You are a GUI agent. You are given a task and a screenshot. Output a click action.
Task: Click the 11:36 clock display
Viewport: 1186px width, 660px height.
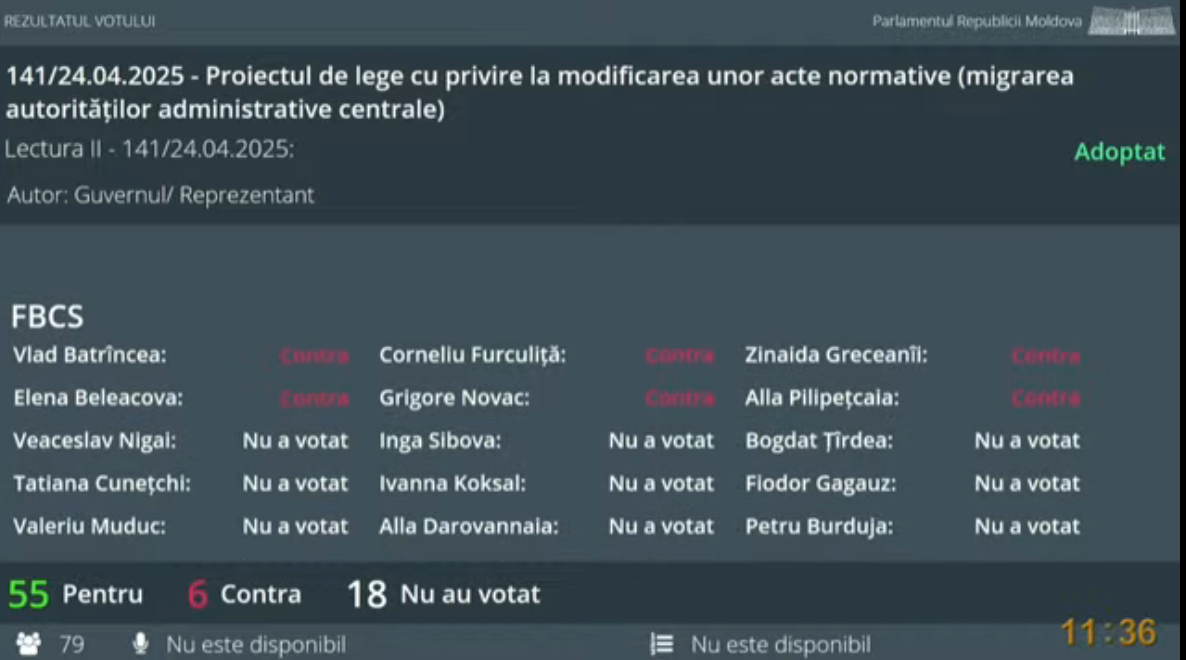tap(1108, 632)
